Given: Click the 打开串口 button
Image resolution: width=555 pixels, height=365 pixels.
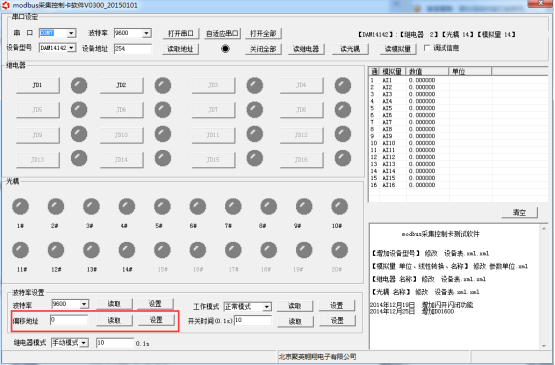Looking at the screenshot, I should pyautogui.click(x=181, y=34).
